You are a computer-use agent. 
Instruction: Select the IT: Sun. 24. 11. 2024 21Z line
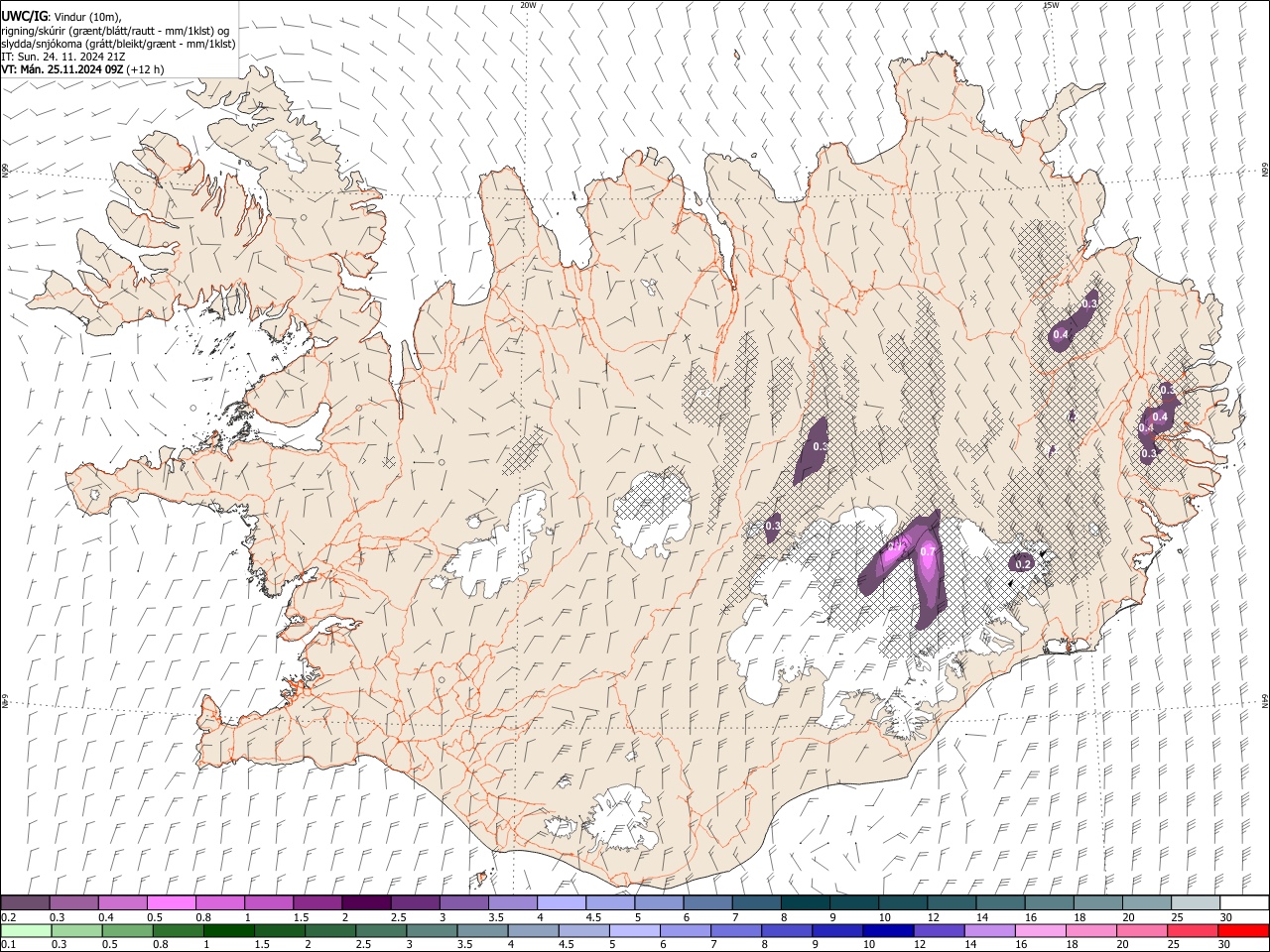coord(63,57)
